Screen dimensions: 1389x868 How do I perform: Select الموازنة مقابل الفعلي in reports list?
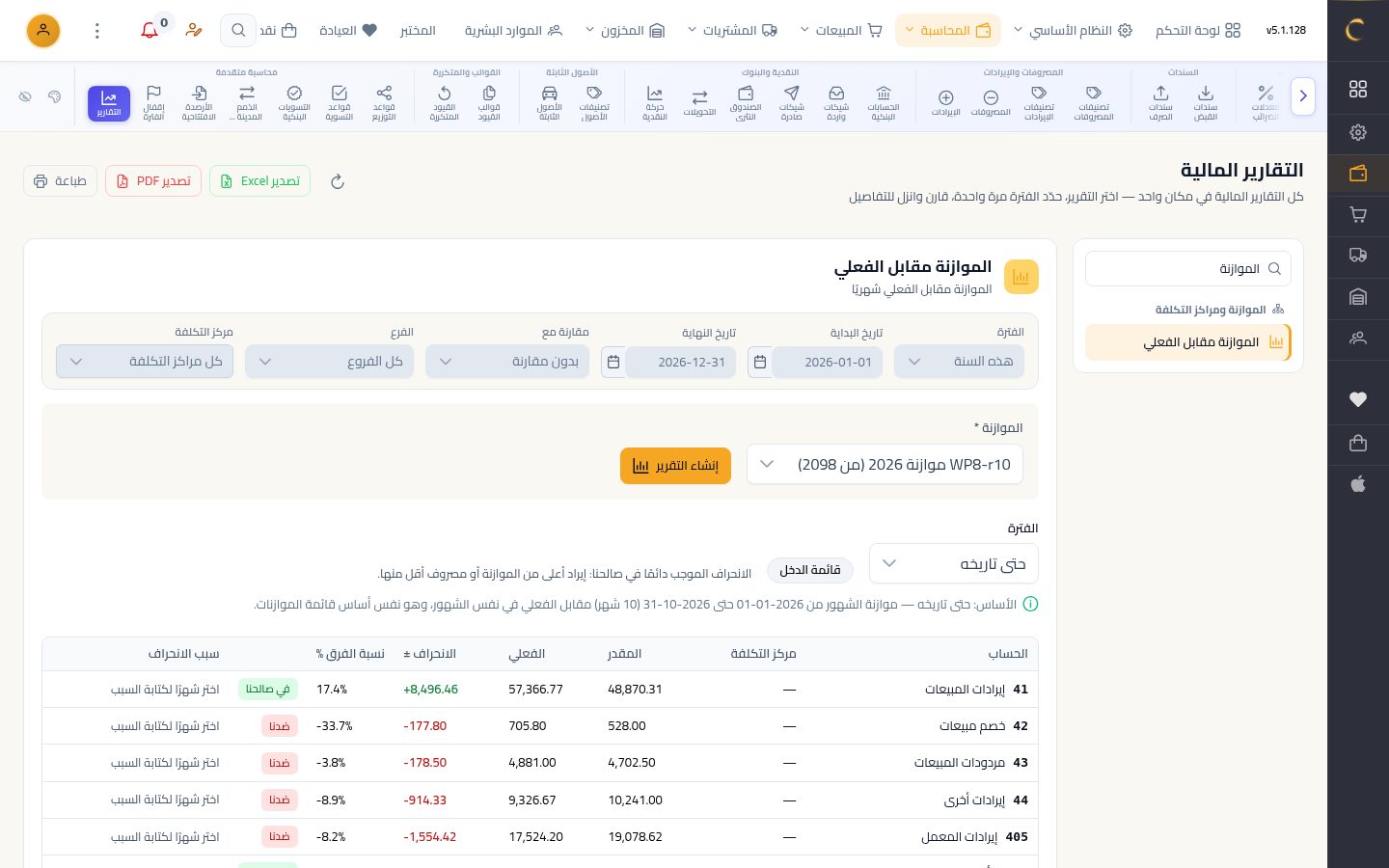(1188, 342)
